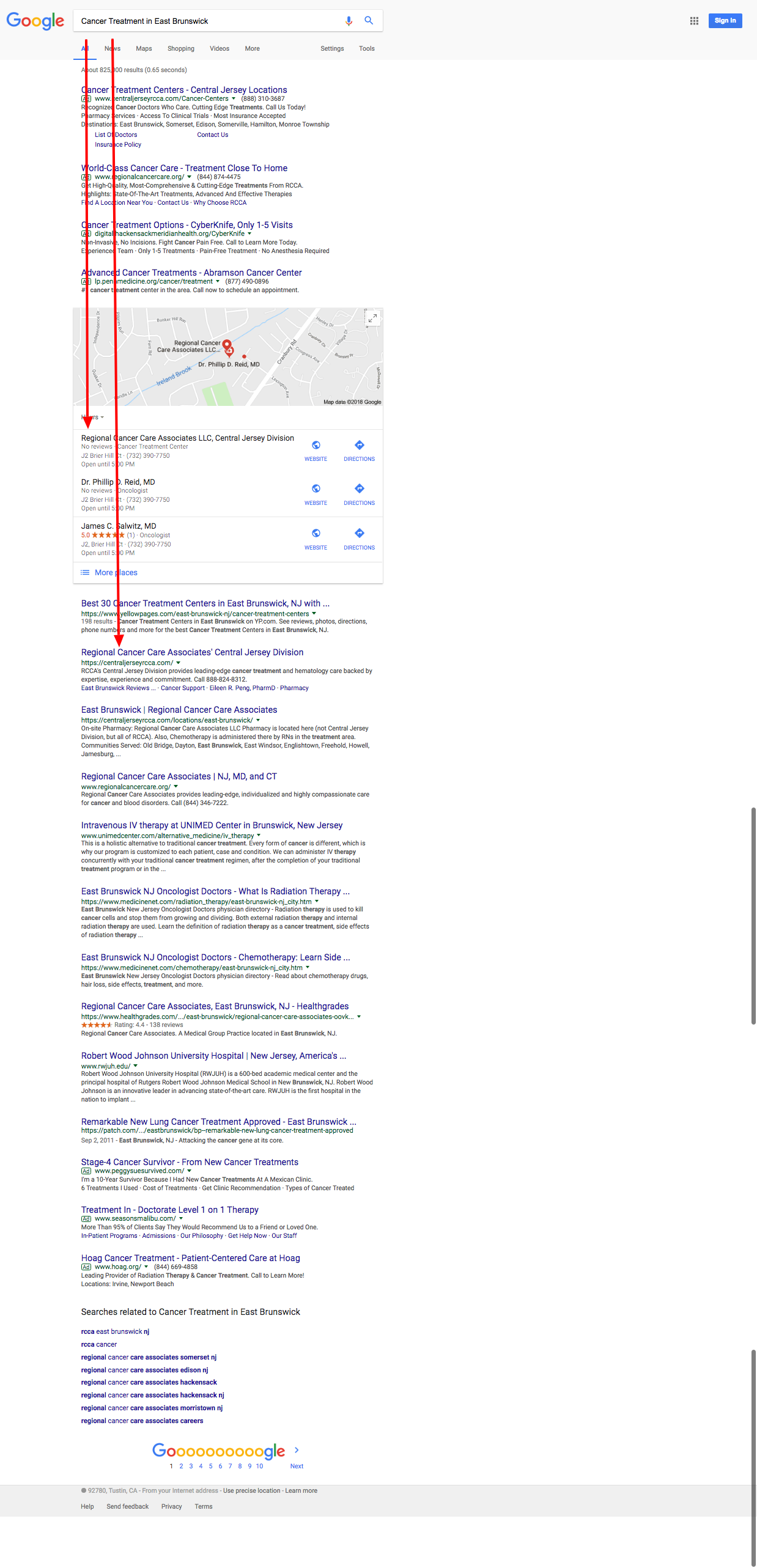This screenshot has width=757, height=1568.
Task: Click the blue search magnifier icon
Action: [x=369, y=20]
